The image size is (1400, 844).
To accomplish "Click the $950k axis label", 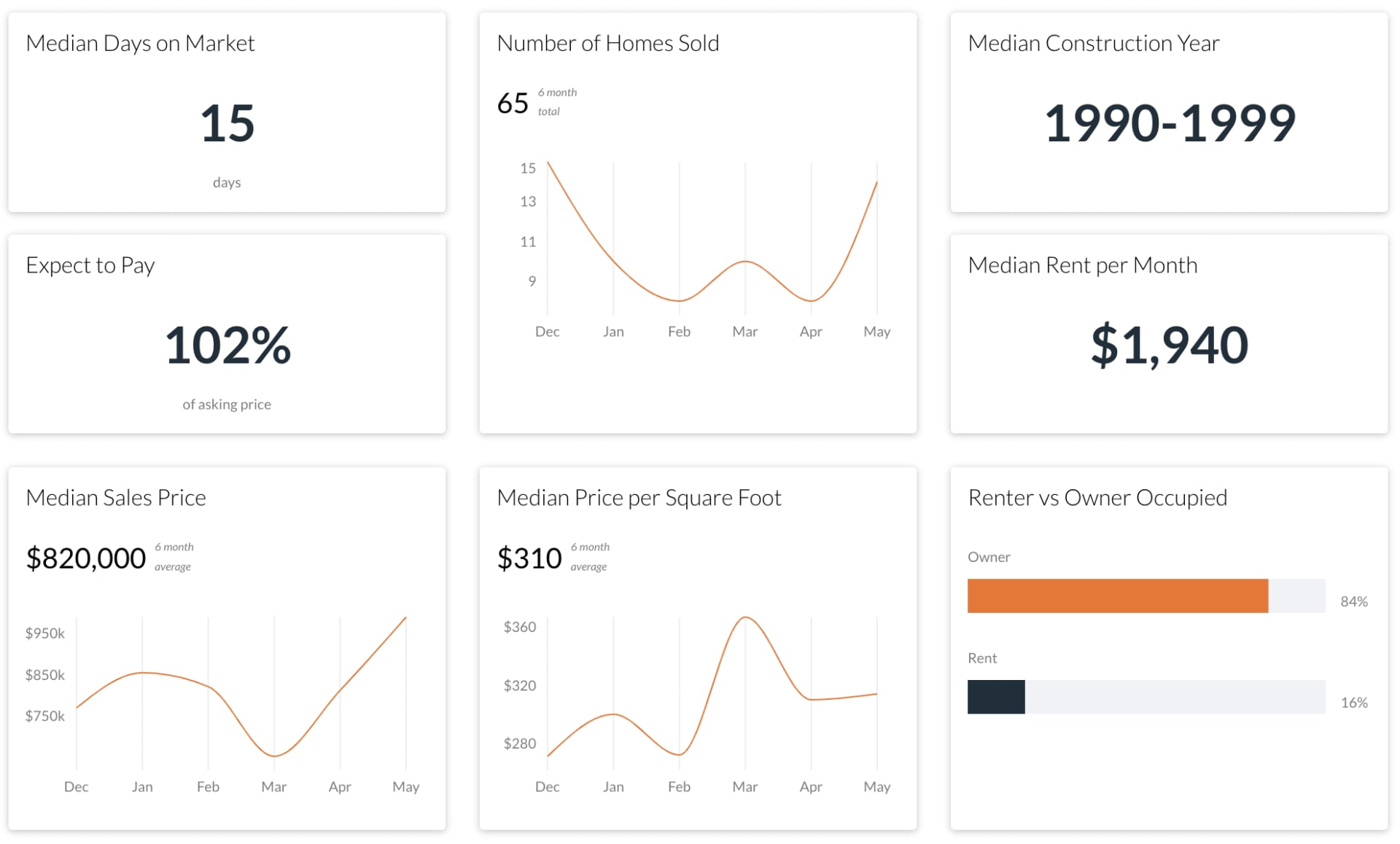I will click(x=45, y=633).
